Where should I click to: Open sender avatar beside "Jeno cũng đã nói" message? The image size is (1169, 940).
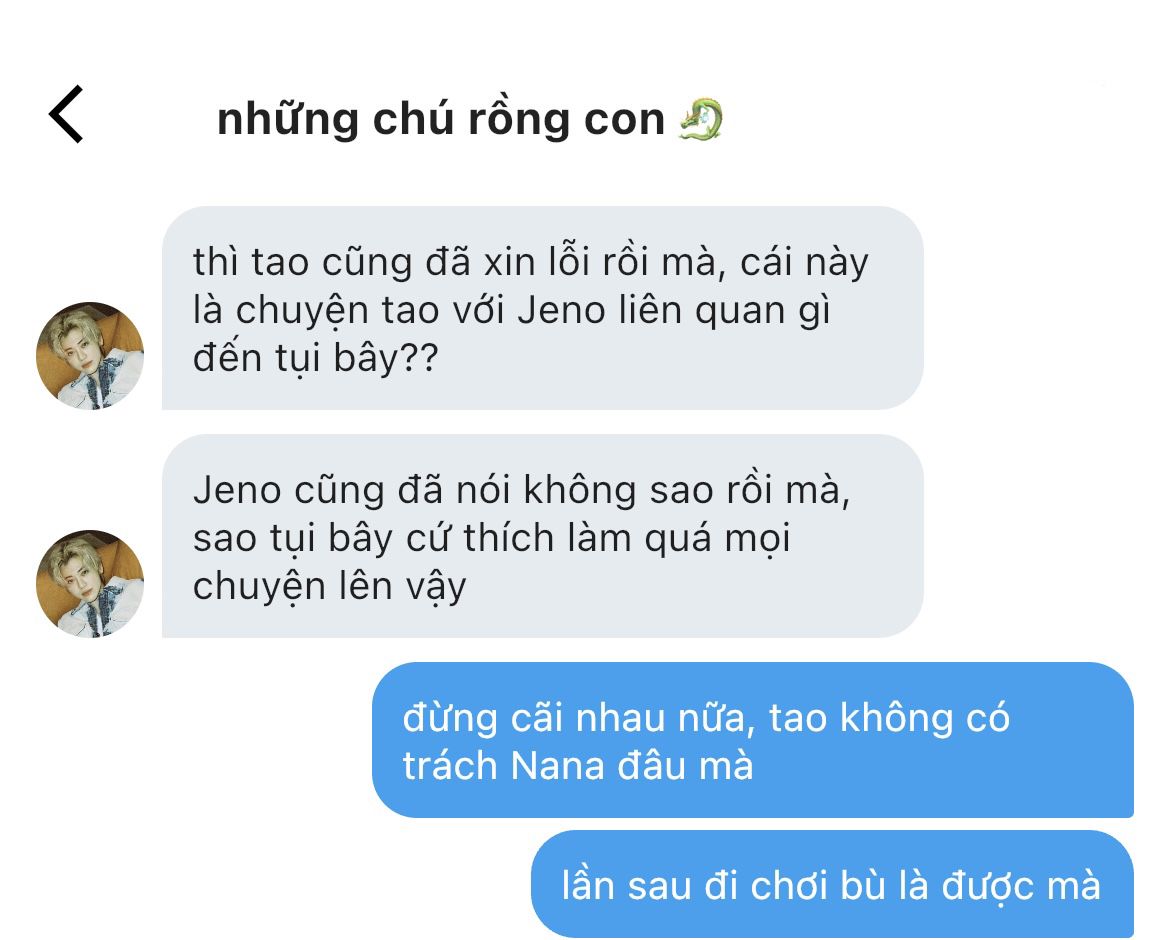90,584
